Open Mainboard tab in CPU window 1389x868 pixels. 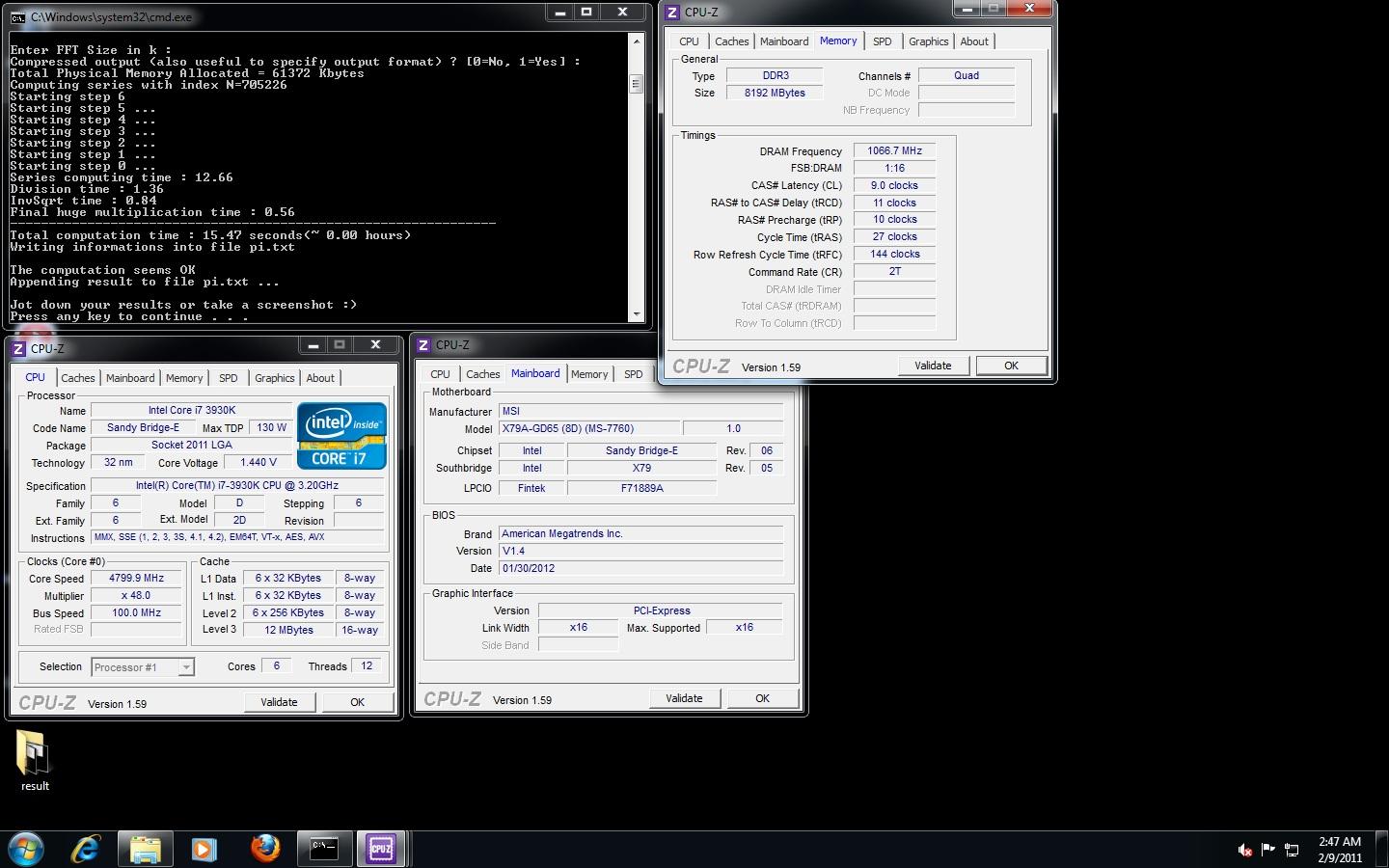[130, 378]
